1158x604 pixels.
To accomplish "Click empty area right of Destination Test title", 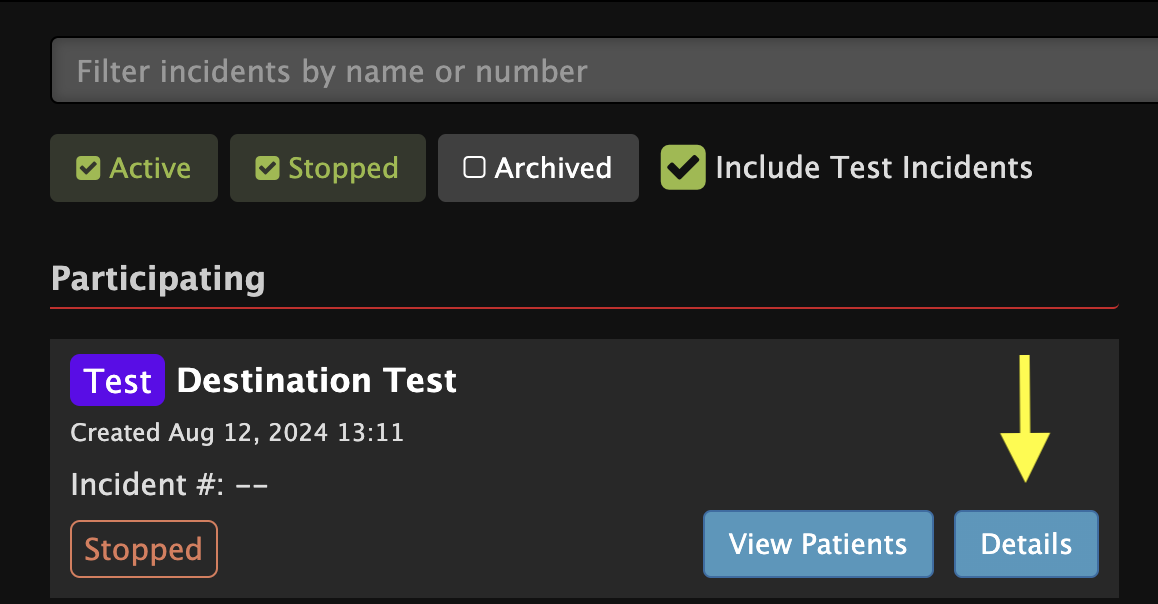I will (x=724, y=380).
